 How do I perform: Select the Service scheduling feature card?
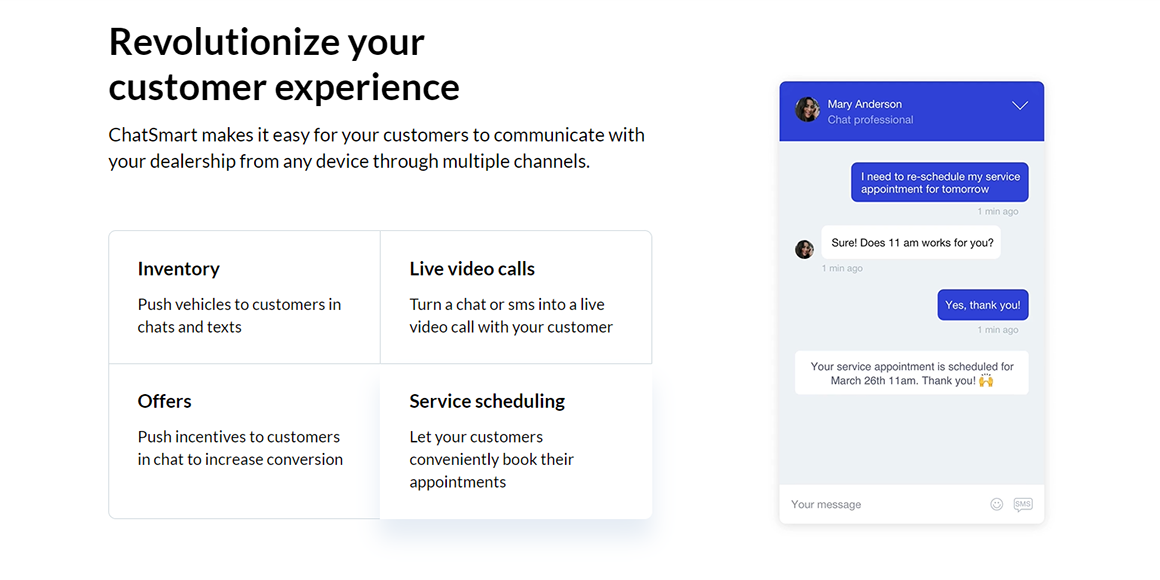pos(515,441)
